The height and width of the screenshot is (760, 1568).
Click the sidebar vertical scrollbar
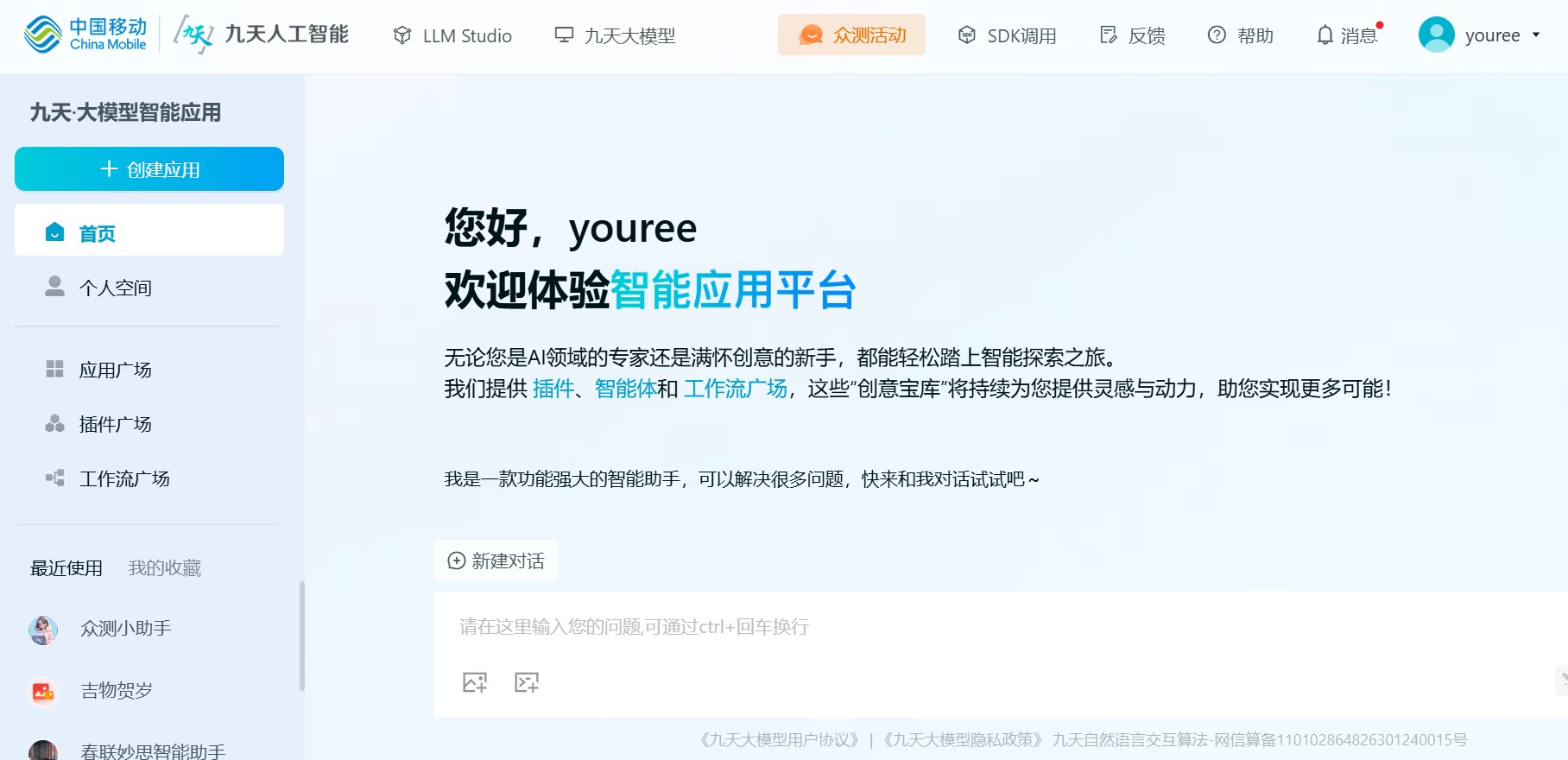(301, 636)
